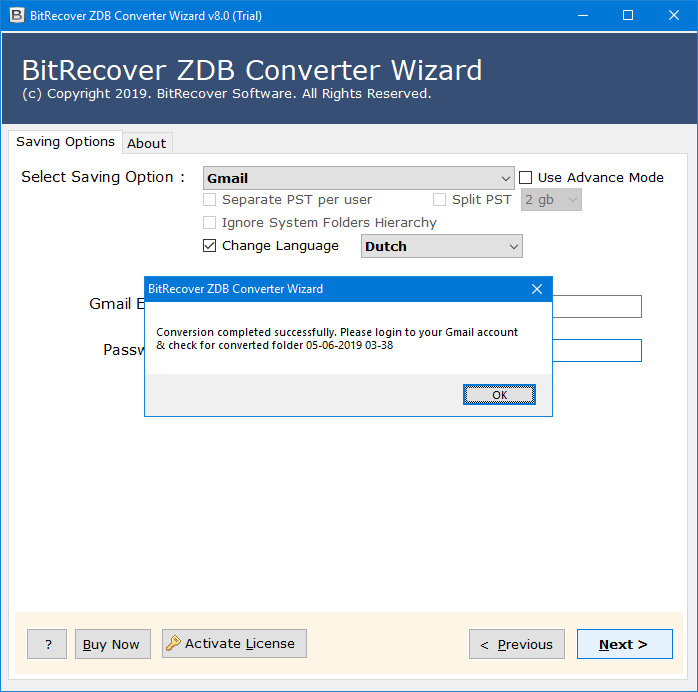Image resolution: width=698 pixels, height=692 pixels.
Task: Uncheck the Change Language checkbox
Action: coord(210,246)
